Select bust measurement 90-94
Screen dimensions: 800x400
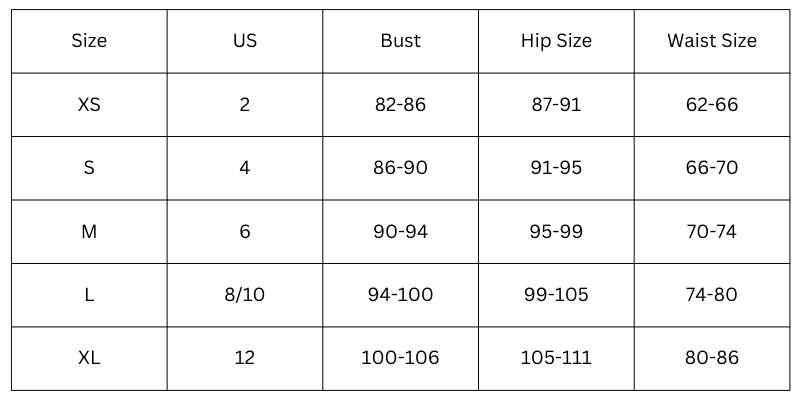400,231
